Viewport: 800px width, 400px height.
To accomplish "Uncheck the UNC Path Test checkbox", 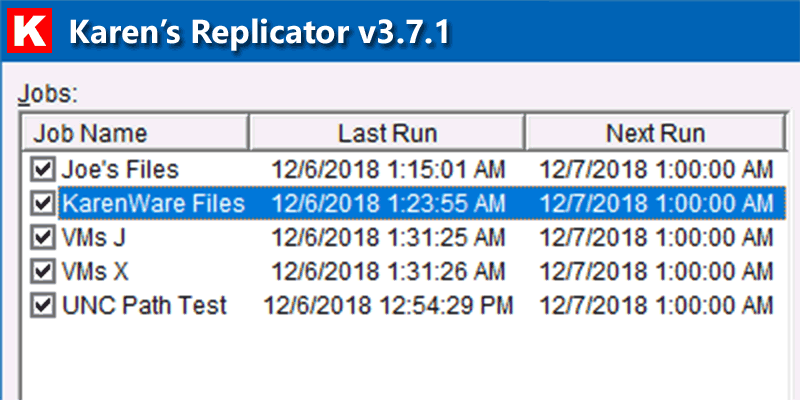I will (43, 306).
